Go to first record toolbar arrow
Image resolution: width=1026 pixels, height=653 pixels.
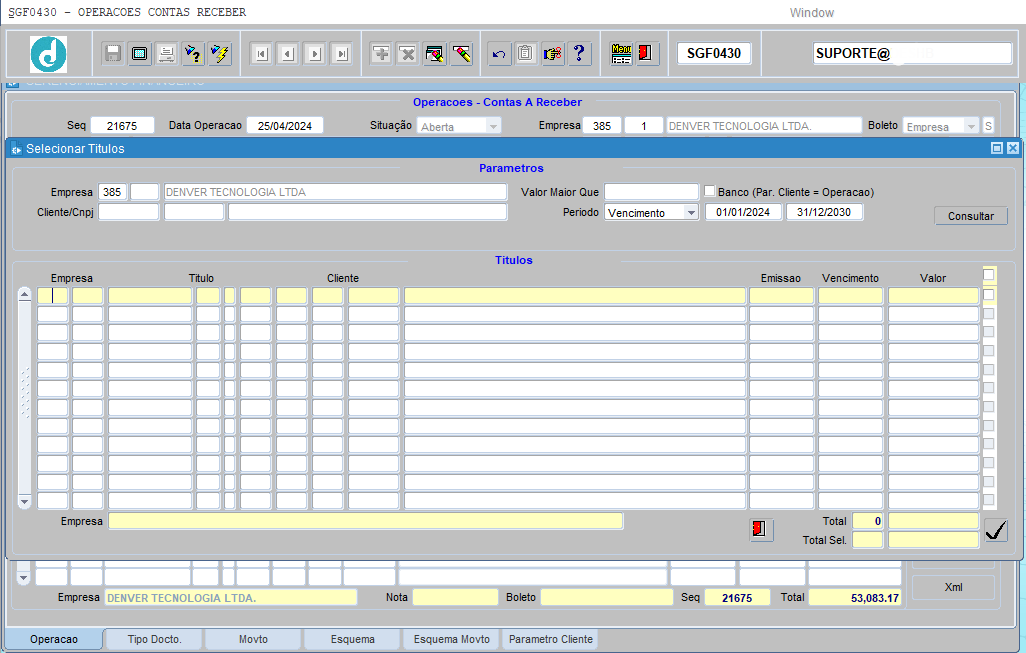(262, 54)
